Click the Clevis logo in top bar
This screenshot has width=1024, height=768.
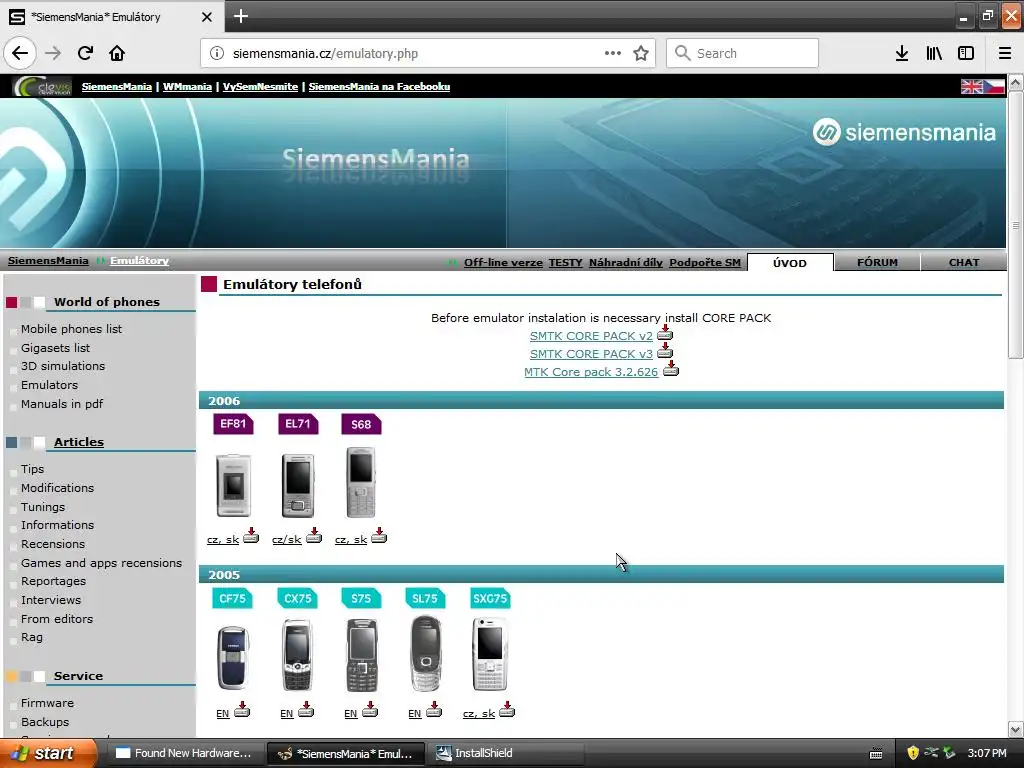[x=42, y=87]
